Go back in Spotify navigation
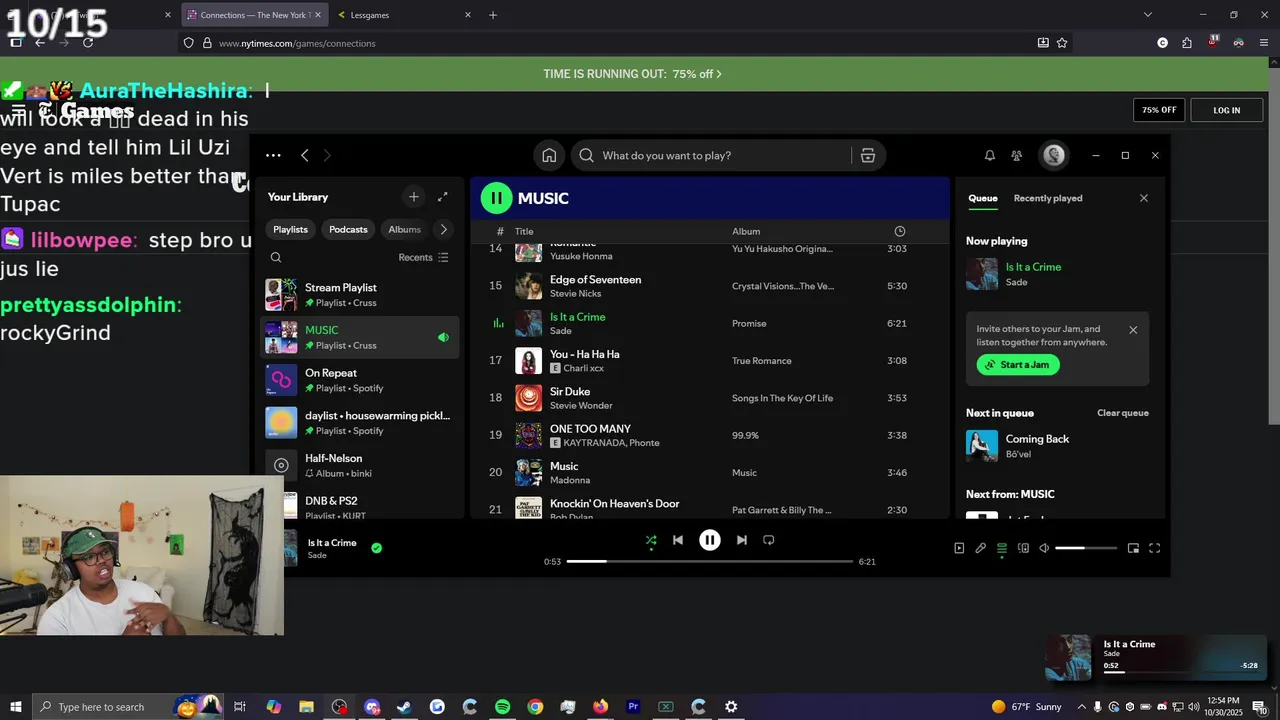The width and height of the screenshot is (1280, 720). [x=305, y=155]
